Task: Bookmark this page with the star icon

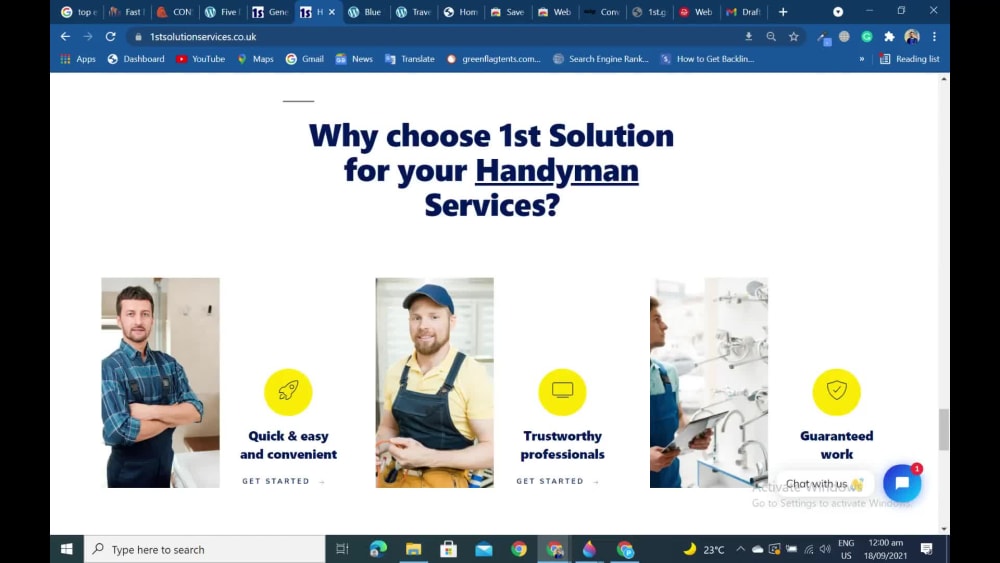Action: pyautogui.click(x=793, y=37)
